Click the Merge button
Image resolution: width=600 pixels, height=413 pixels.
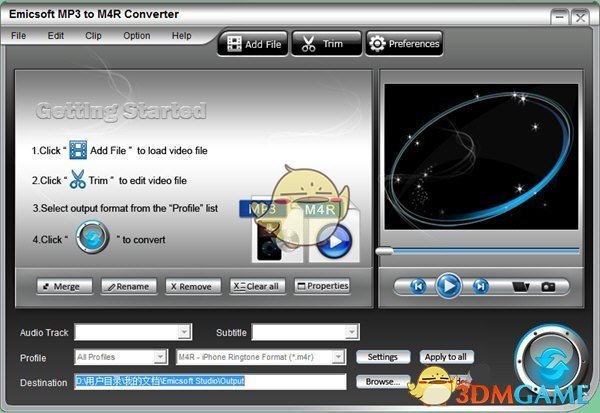(x=64, y=286)
